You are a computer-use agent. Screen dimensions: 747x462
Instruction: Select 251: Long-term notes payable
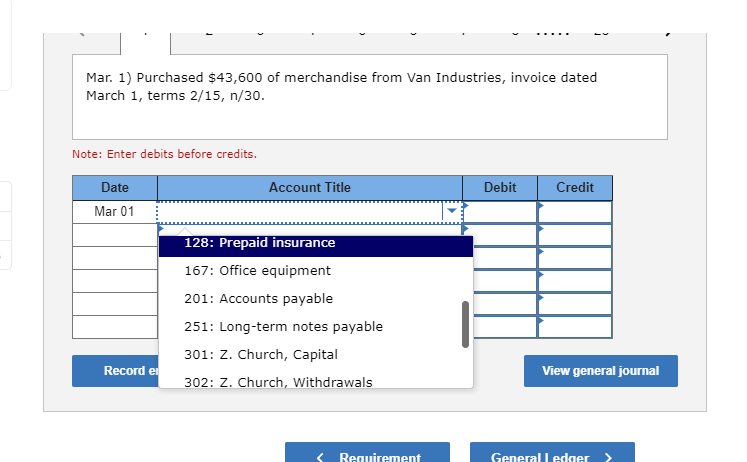click(315, 327)
